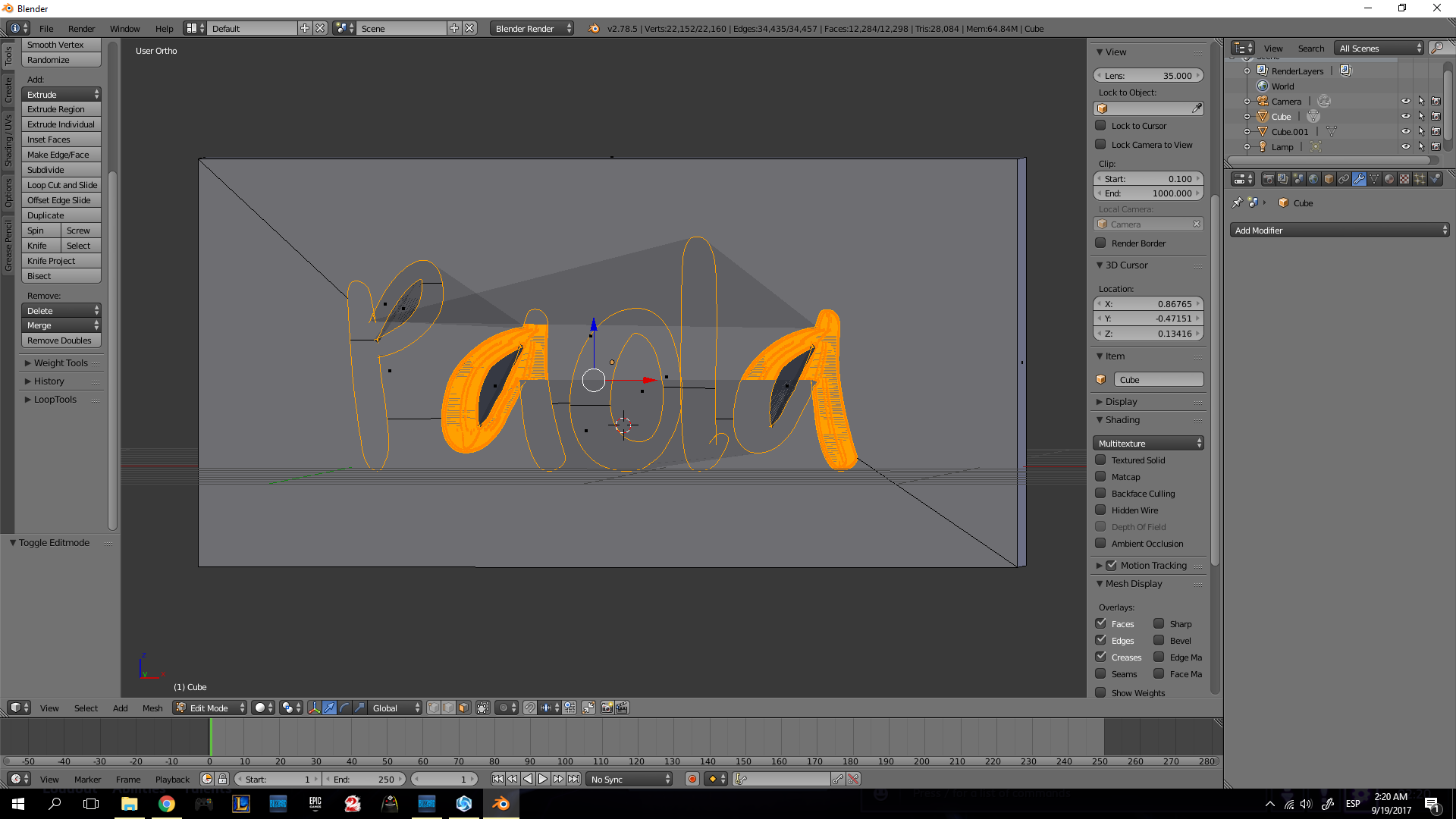Open the Multitexture shading dropdown
Screen dimensions: 1456x819
1148,444
